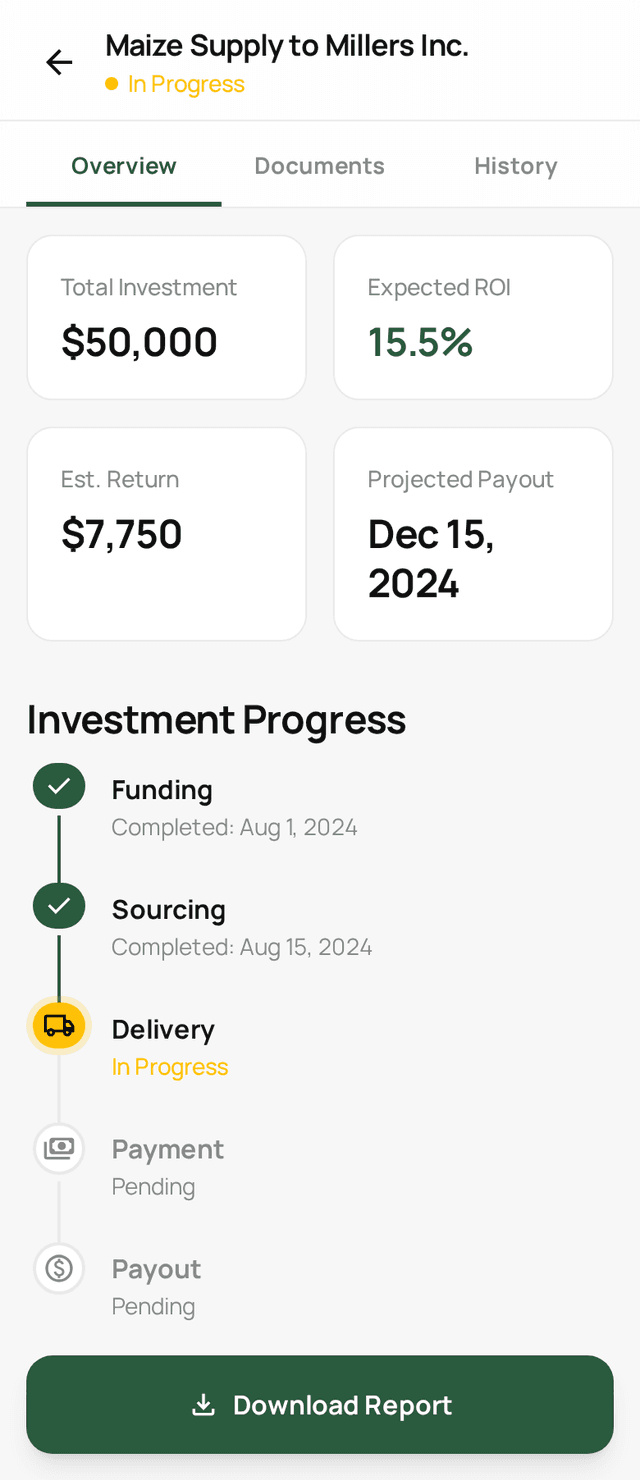This screenshot has width=640, height=1480.
Task: Click the Funding completed checkmark icon
Action: click(59, 786)
